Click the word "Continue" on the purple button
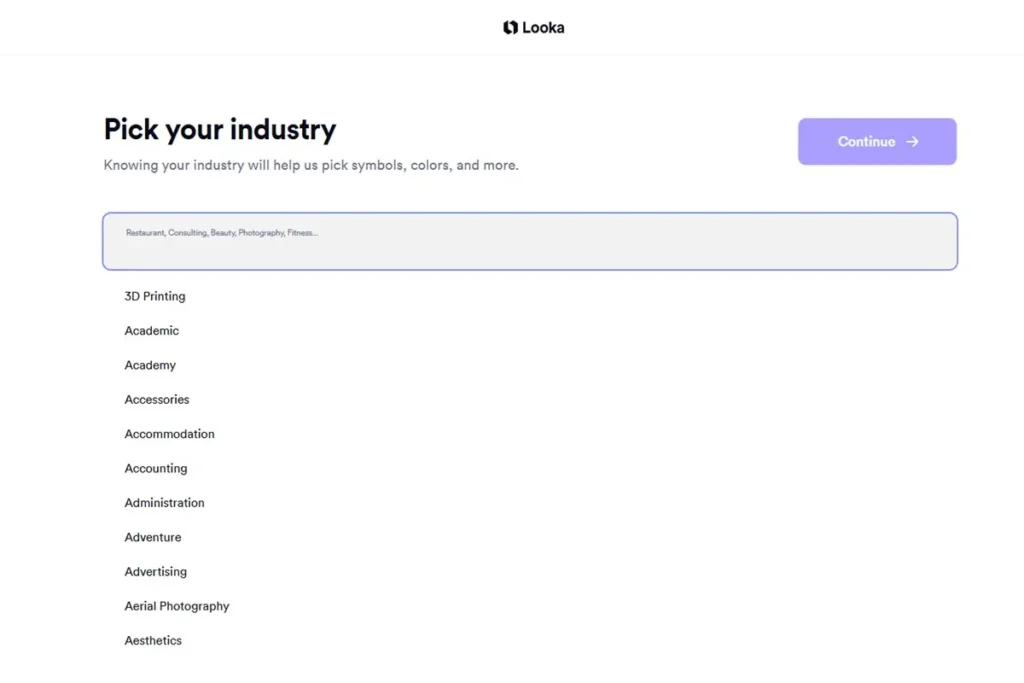Viewport: 1024px width, 683px height. 866,142
